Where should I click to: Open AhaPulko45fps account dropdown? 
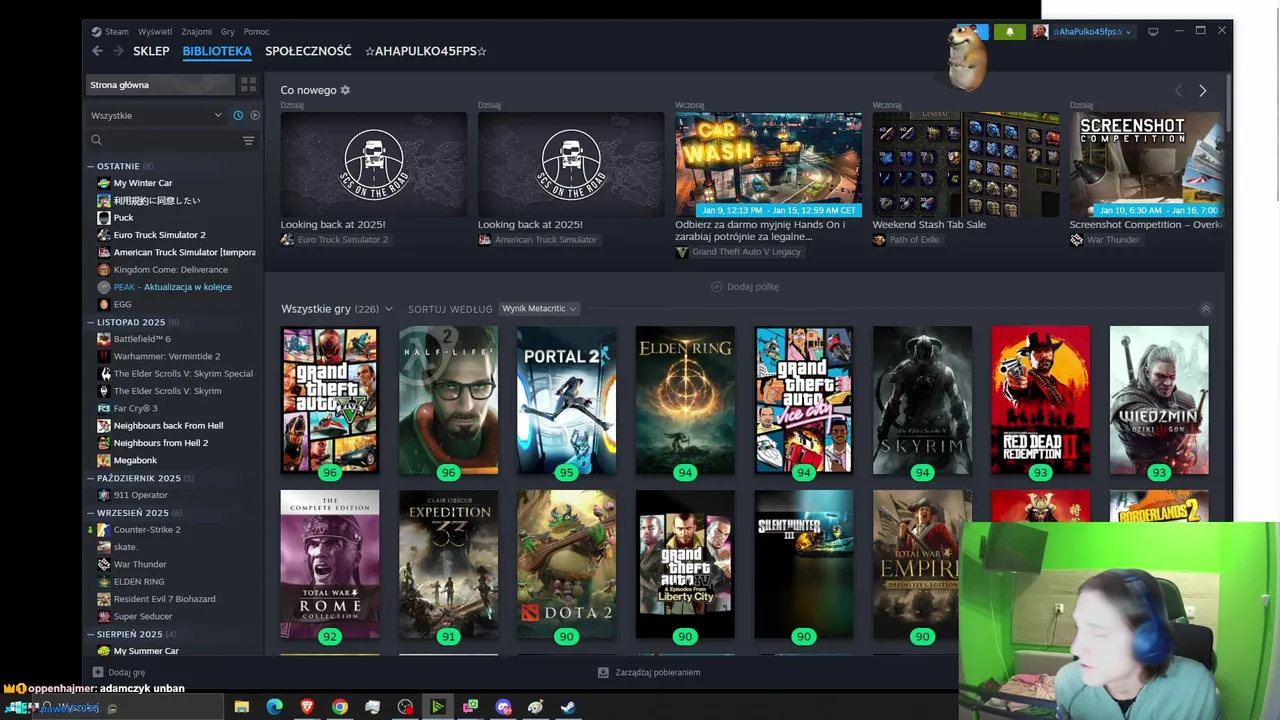pyautogui.click(x=1090, y=32)
